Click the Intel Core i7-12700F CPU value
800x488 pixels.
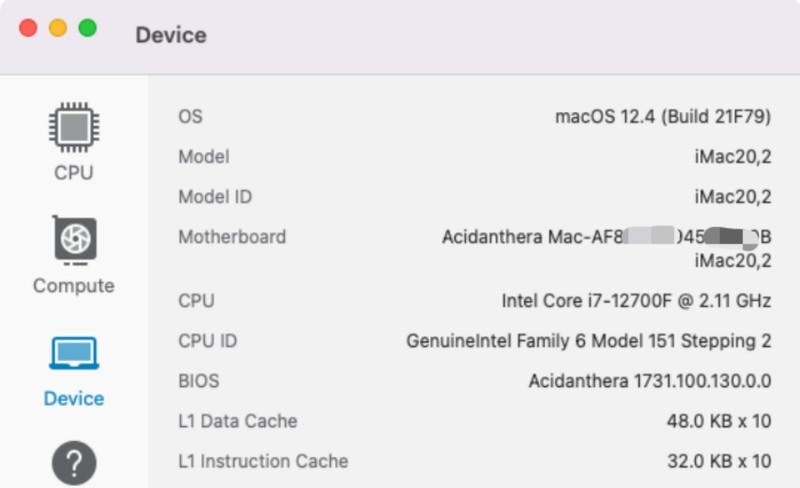tap(636, 301)
